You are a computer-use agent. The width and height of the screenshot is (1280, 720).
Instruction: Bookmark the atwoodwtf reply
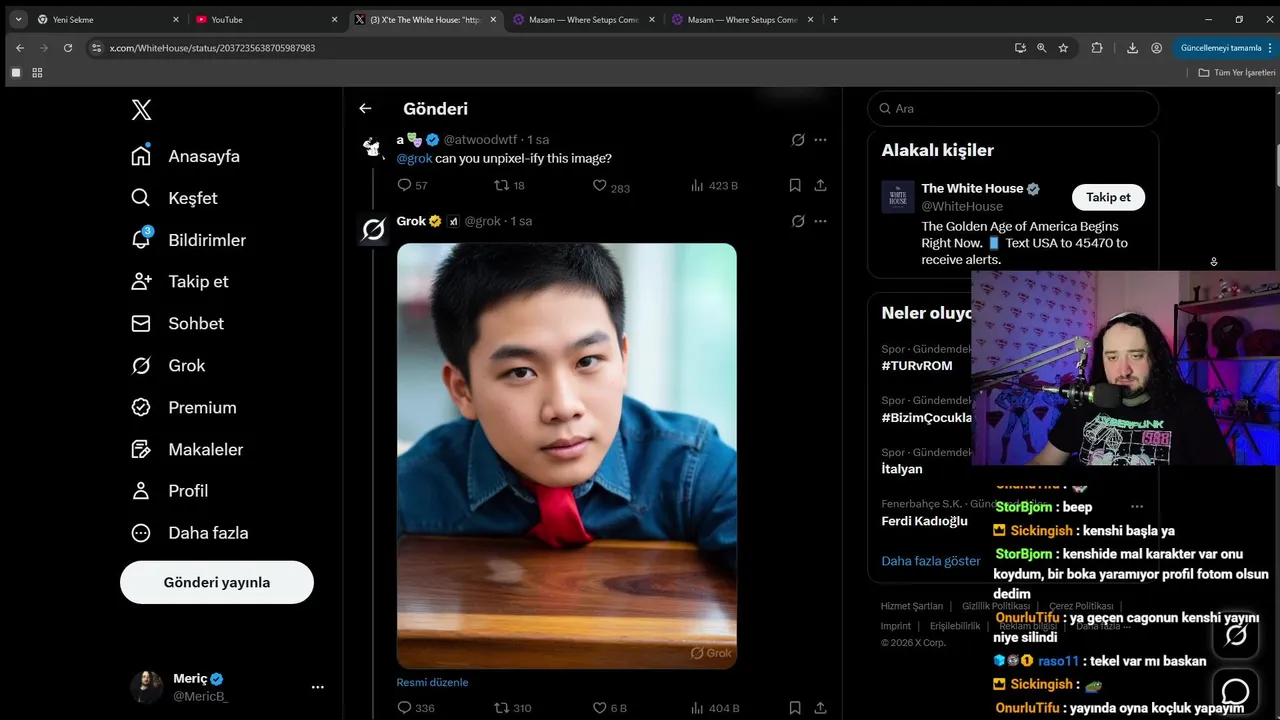[x=795, y=185]
